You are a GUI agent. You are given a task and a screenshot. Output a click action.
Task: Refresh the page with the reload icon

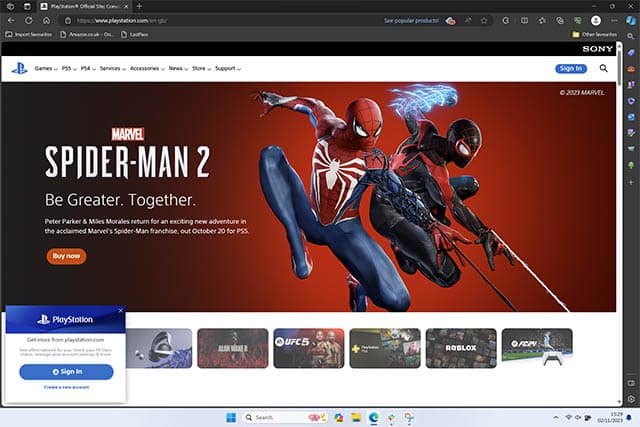[x=29, y=20]
